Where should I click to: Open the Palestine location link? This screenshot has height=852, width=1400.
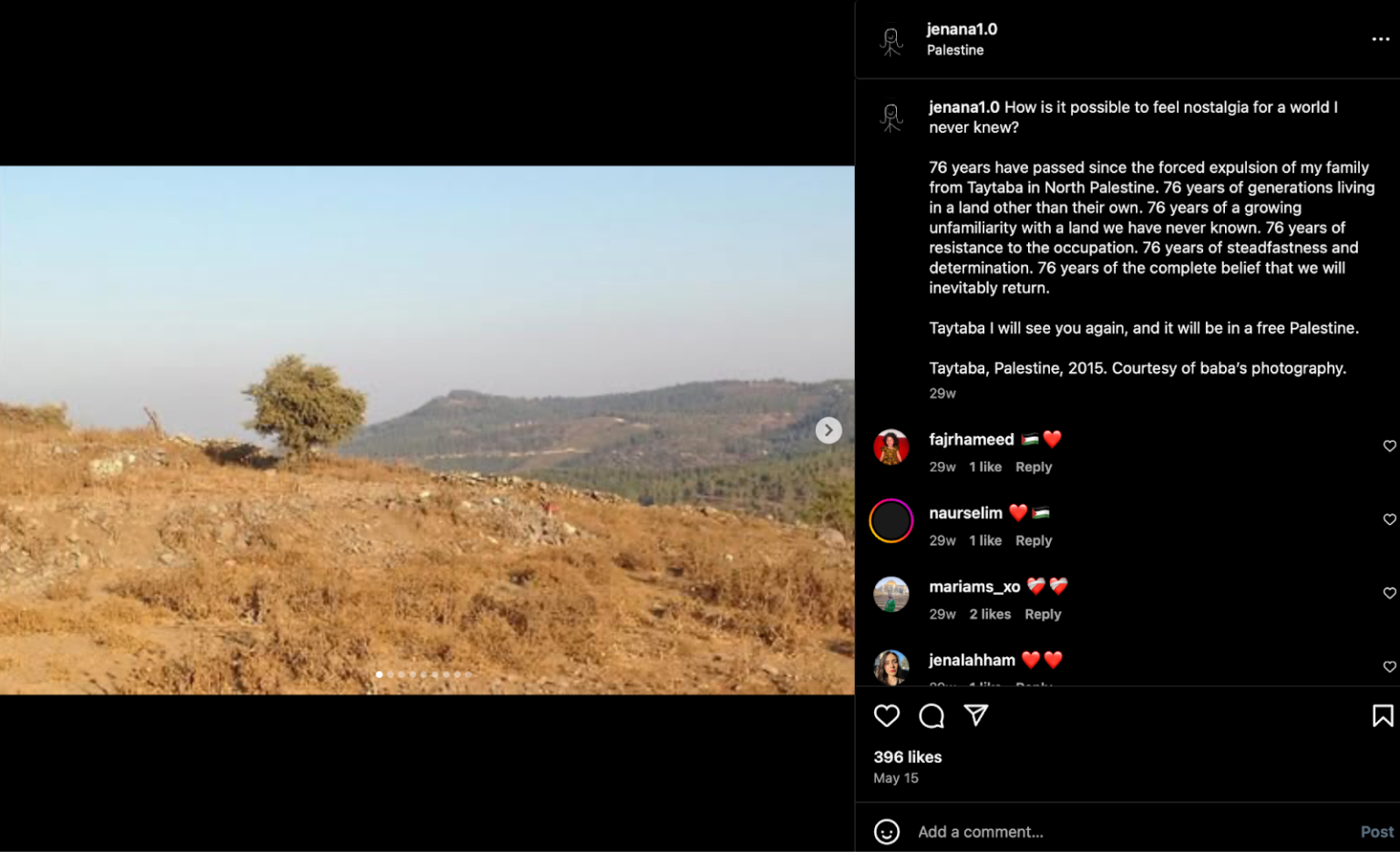click(x=955, y=50)
